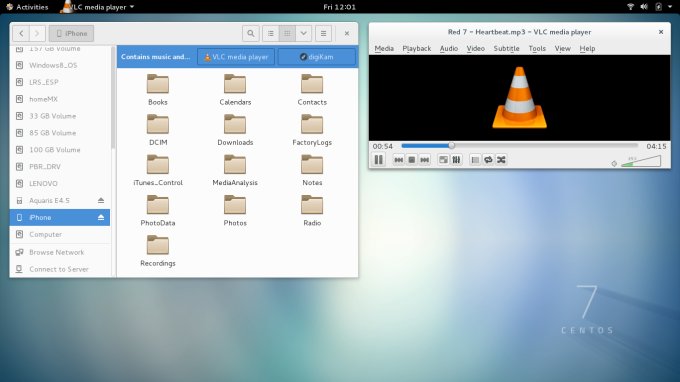Open the Subtitle menu in VLC

[506, 49]
